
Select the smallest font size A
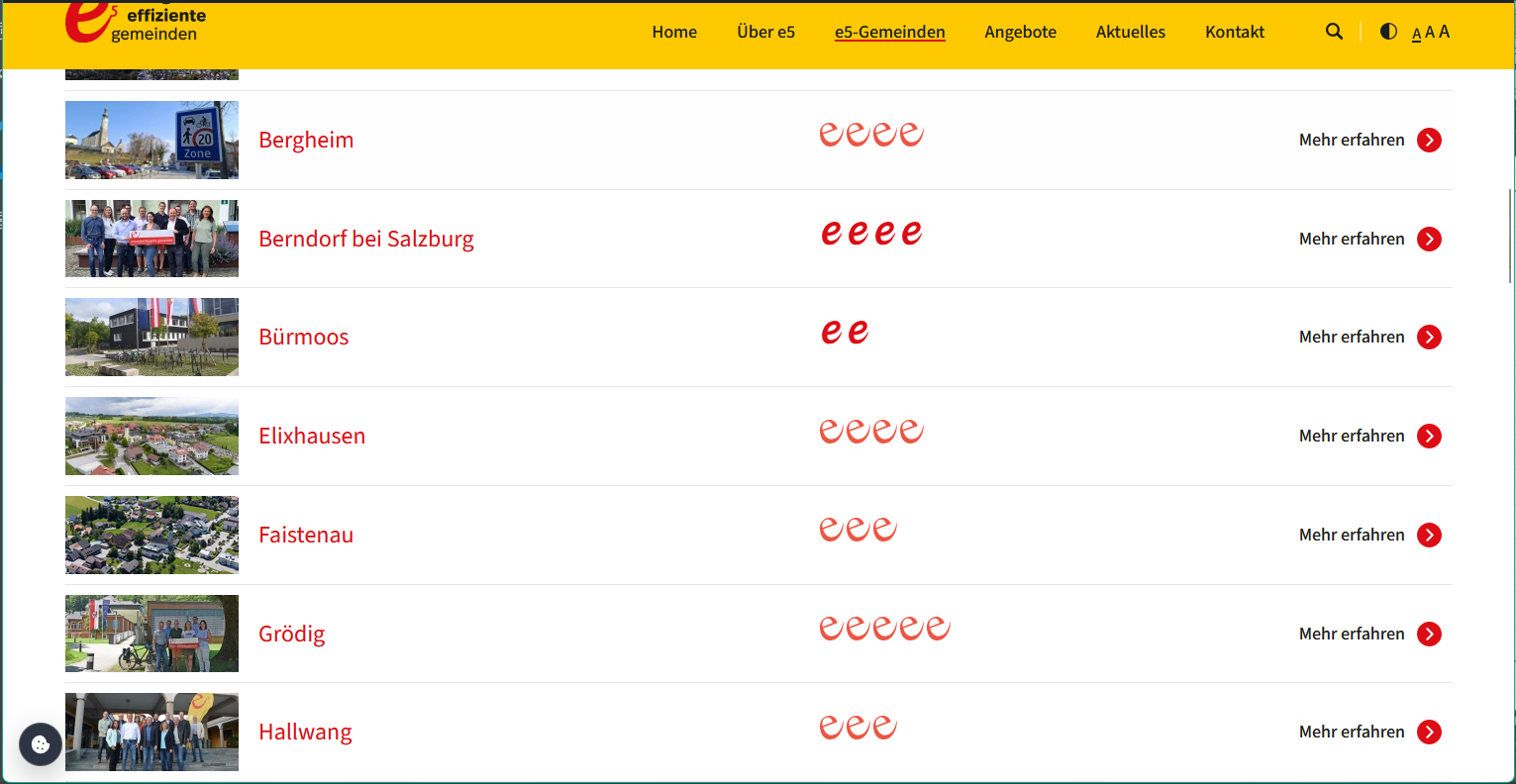point(1416,34)
